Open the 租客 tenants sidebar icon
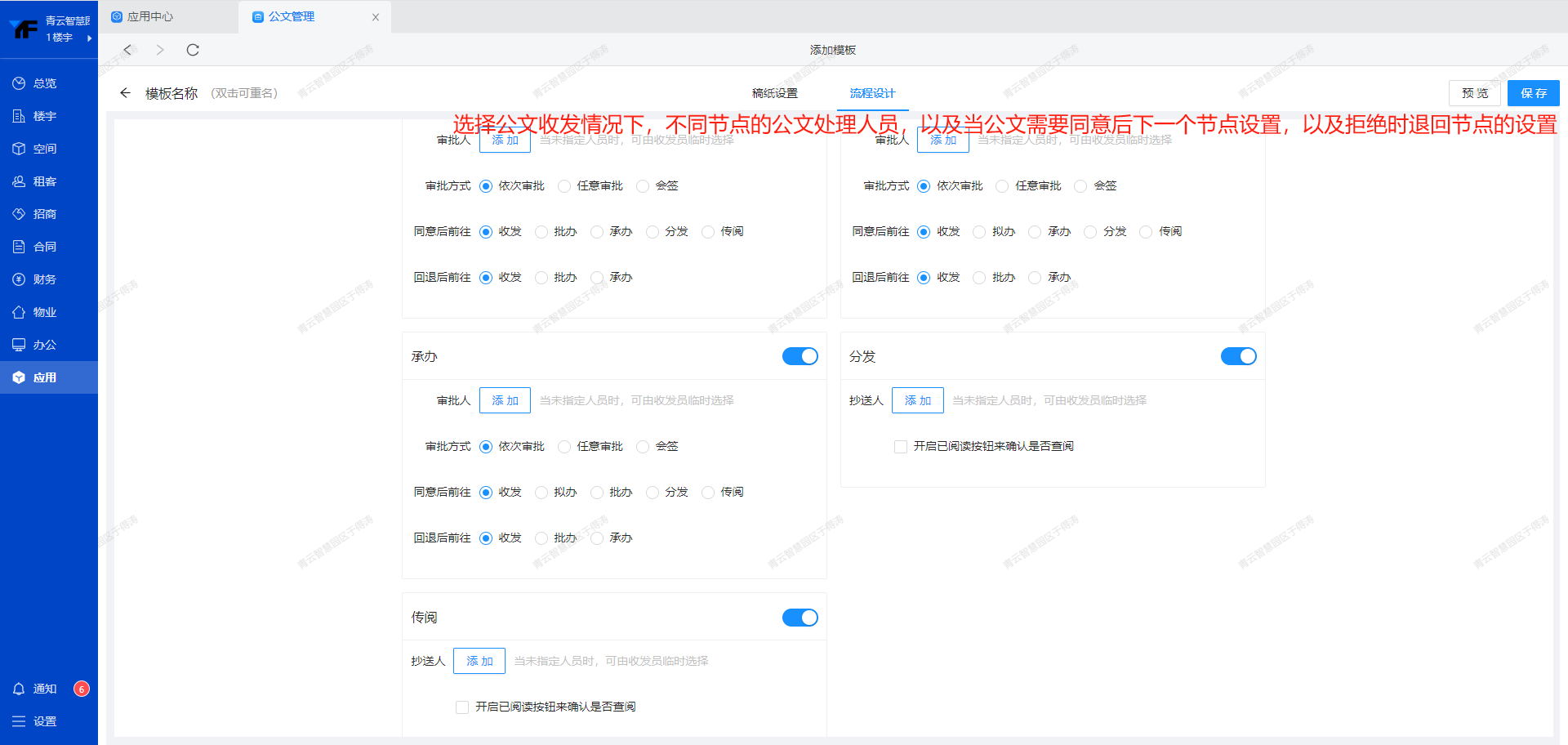The width and height of the screenshot is (1568, 745). click(19, 181)
